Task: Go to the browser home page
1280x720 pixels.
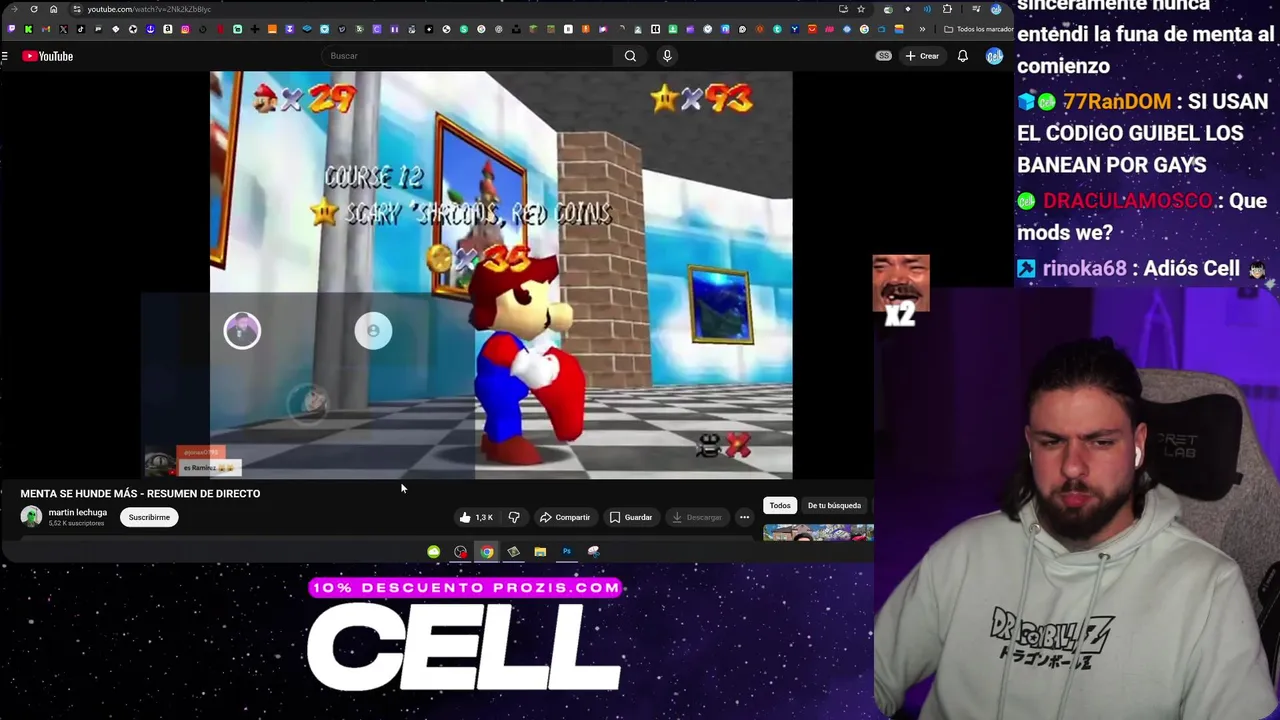Action: 54,9
